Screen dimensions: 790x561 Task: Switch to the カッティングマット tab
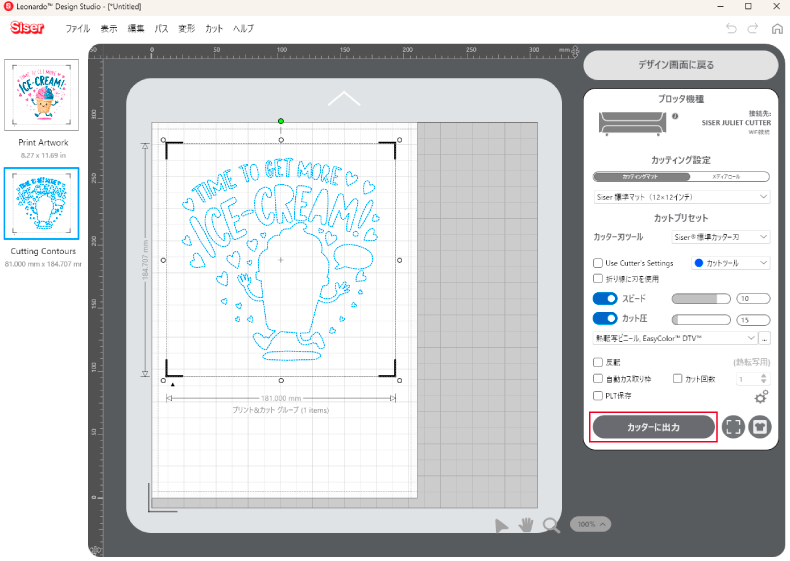click(640, 177)
